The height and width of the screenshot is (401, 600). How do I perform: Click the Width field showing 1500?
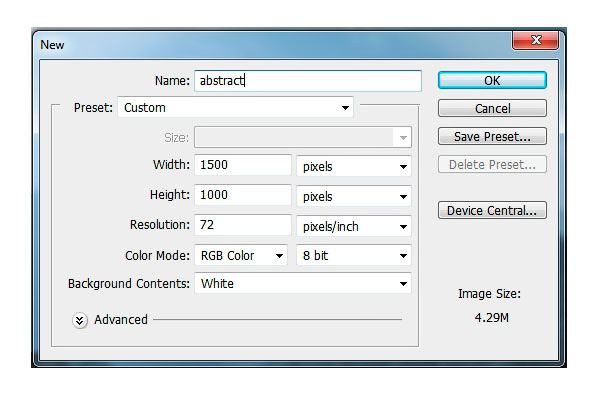tap(243, 165)
